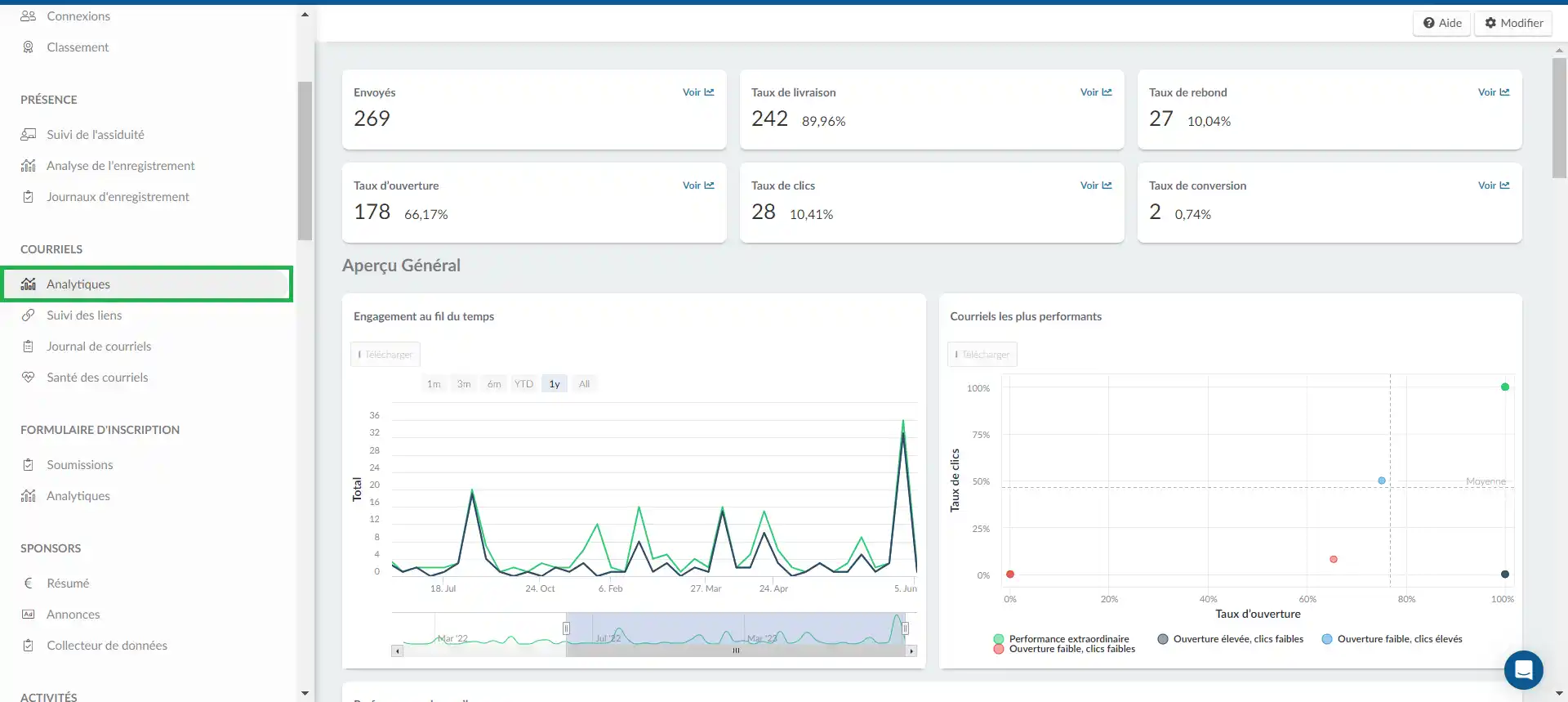View Taux de livraison details
The width and height of the screenshot is (1568, 702).
[1096, 92]
